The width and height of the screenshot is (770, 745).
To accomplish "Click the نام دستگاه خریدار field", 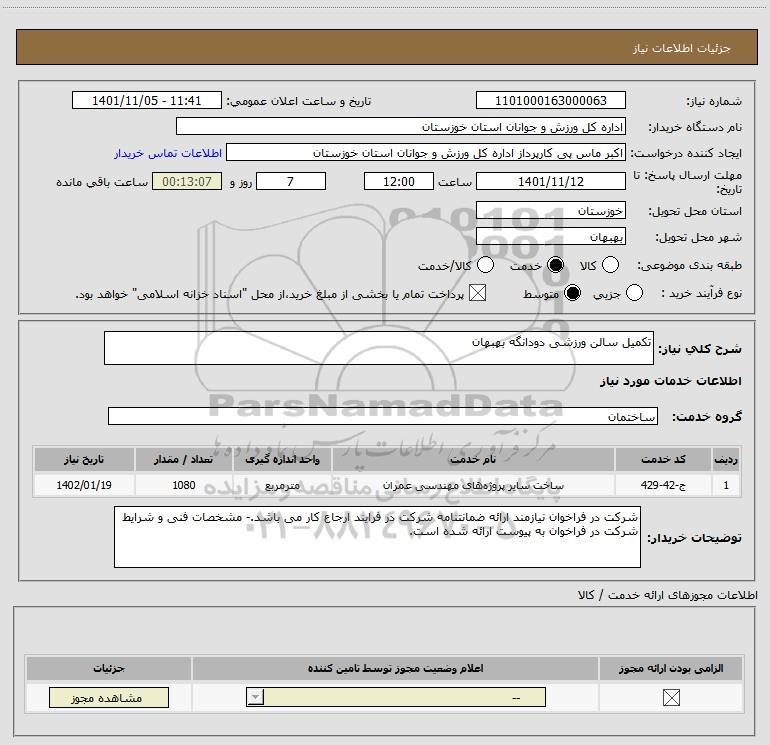I will [401, 127].
